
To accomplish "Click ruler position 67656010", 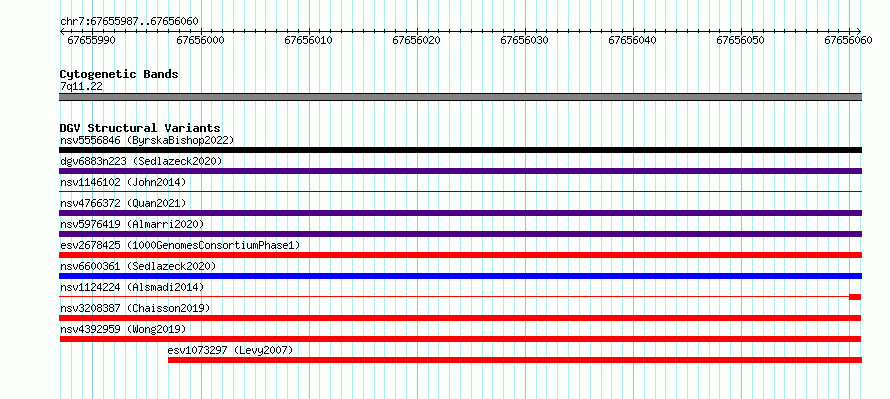I will (309, 40).
